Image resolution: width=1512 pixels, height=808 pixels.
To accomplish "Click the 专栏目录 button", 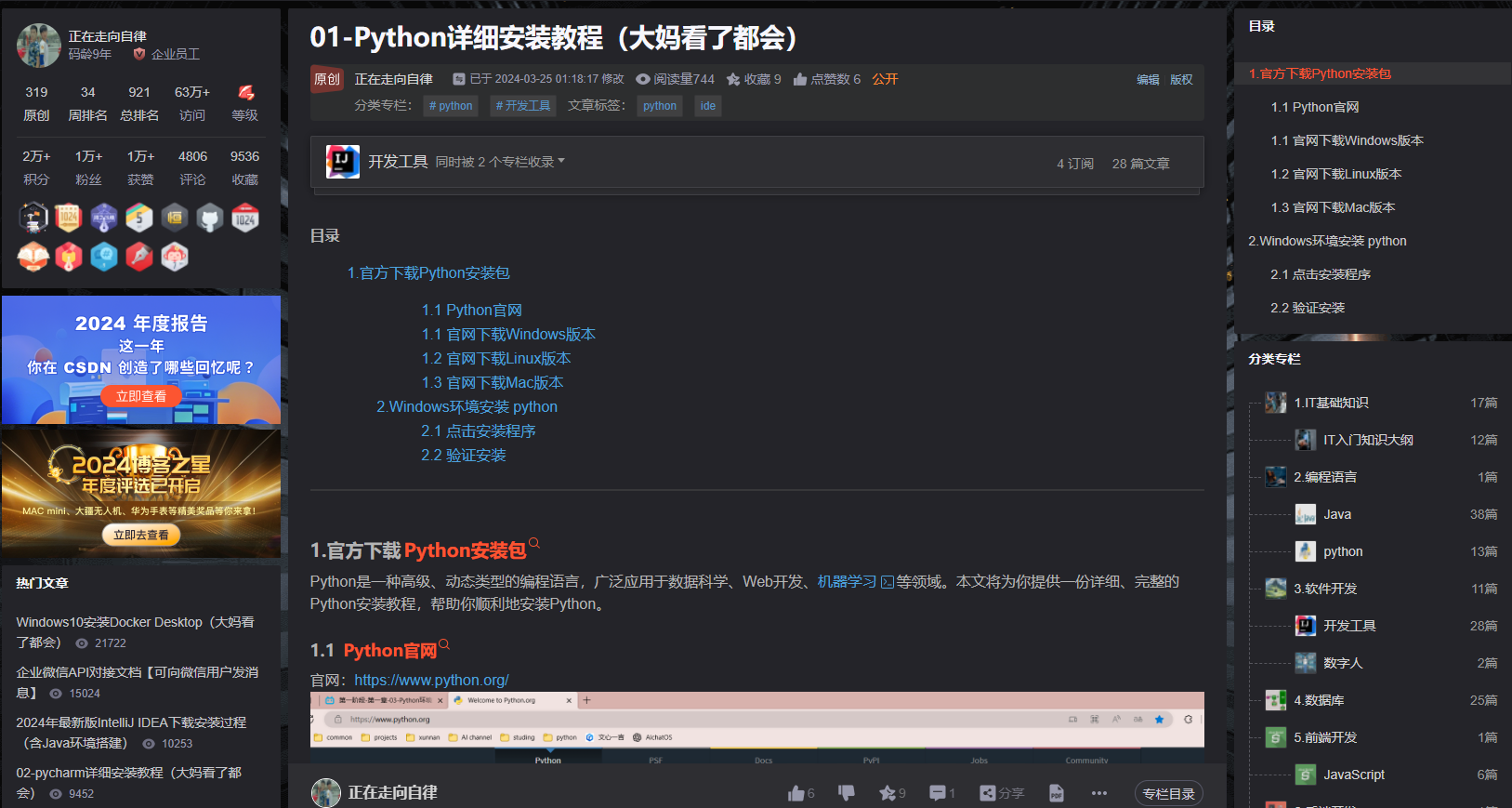I will click(x=1168, y=793).
